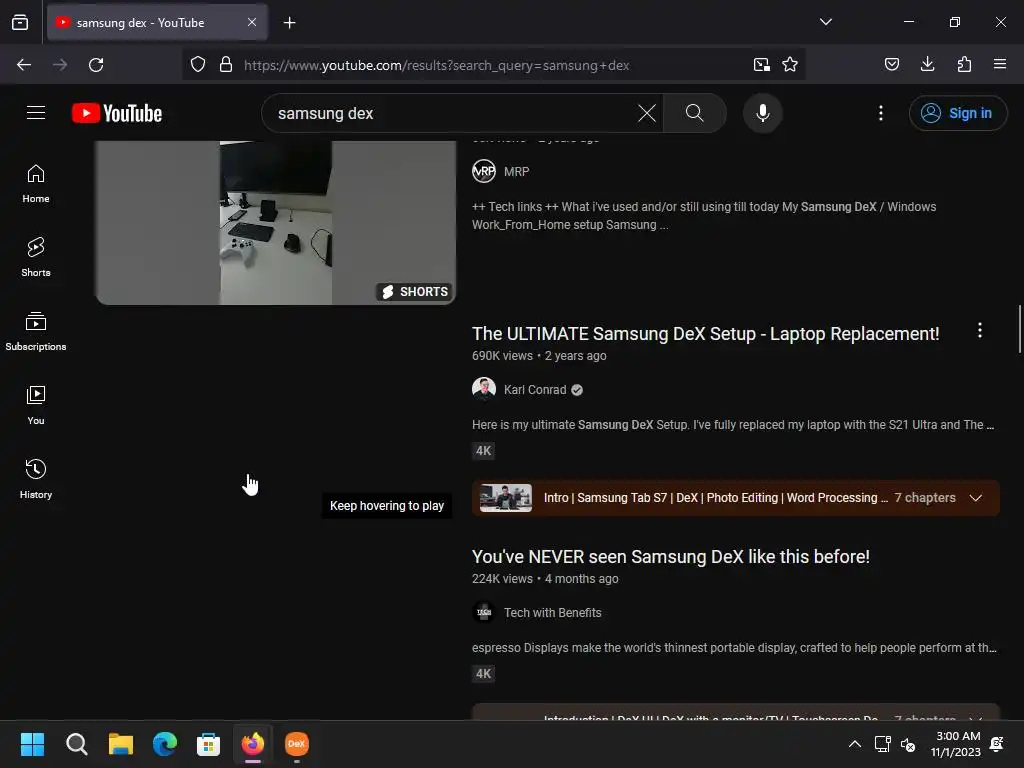Open Shorts from the sidebar
Image resolution: width=1024 pixels, height=768 pixels.
(x=36, y=257)
